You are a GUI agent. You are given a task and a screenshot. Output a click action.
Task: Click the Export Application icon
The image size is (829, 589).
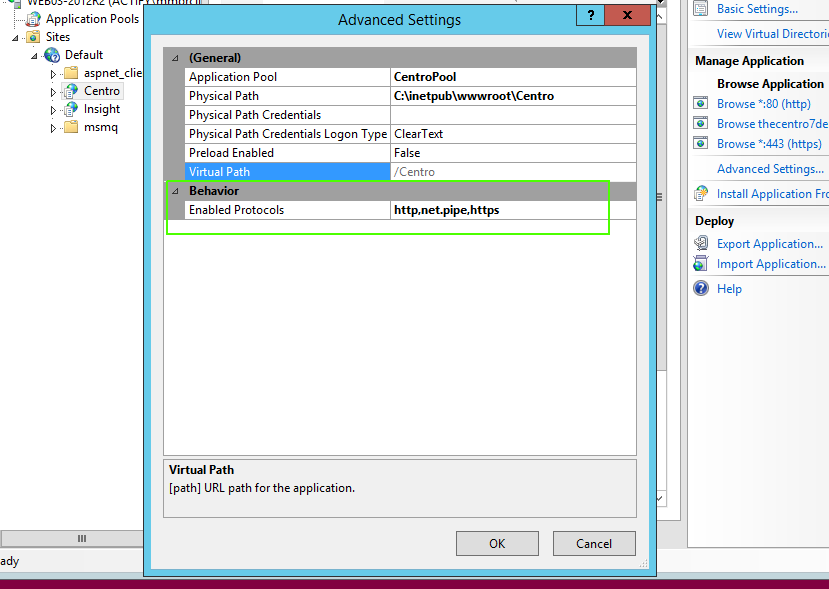701,244
